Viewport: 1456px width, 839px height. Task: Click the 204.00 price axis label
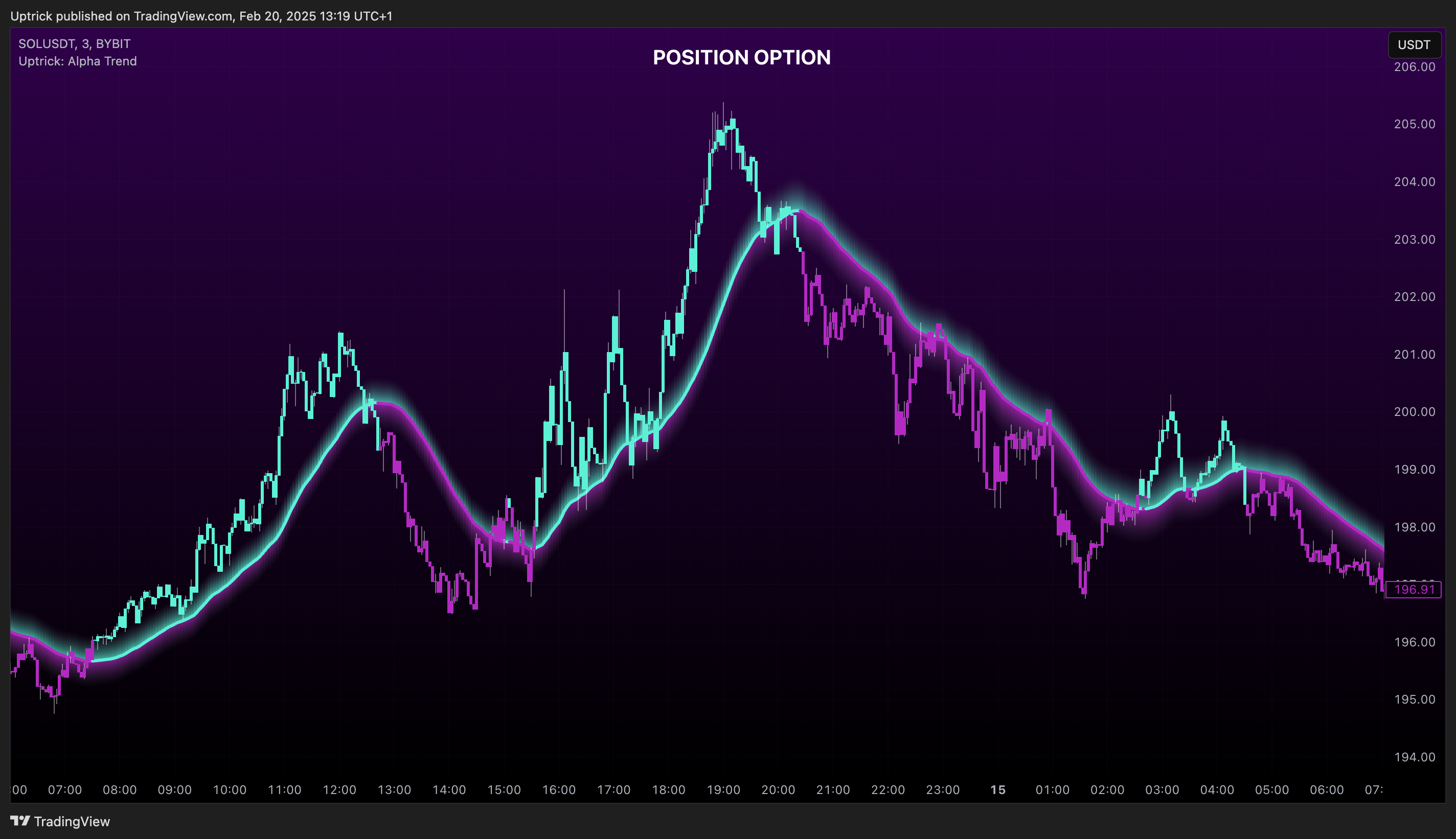click(1415, 181)
